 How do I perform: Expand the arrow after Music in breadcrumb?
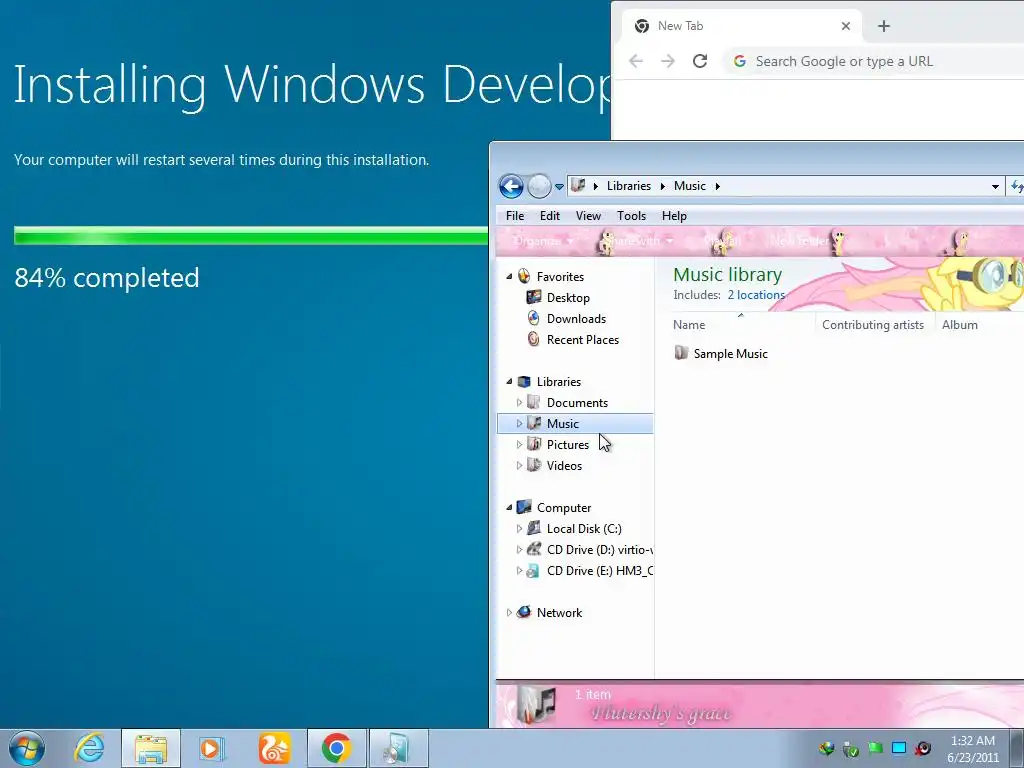pos(717,186)
